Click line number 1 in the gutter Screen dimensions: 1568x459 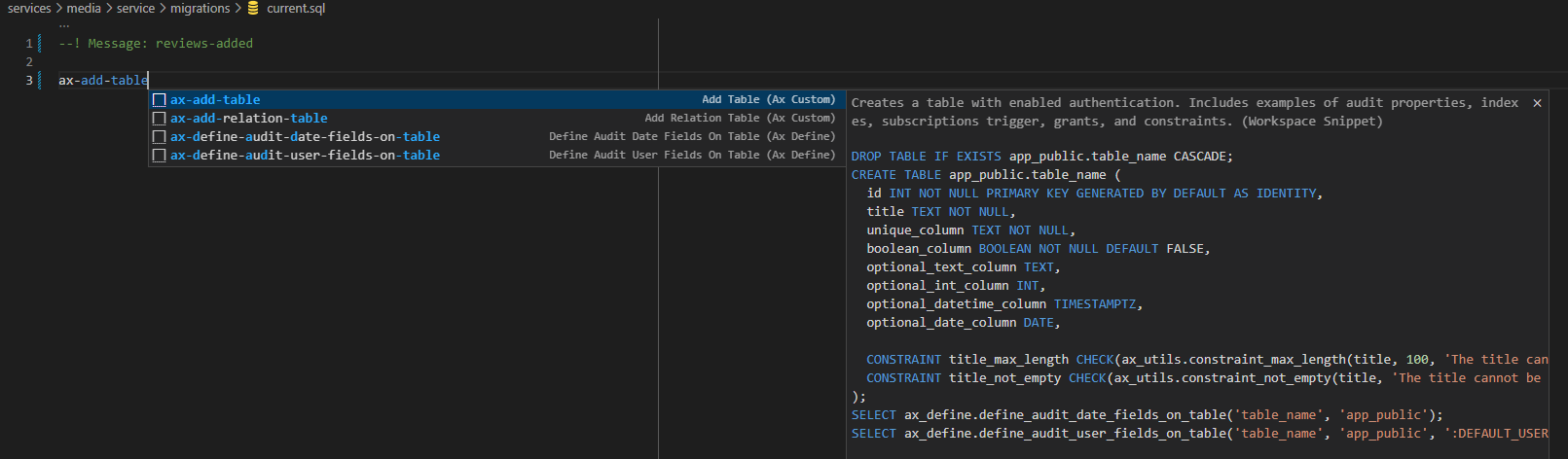click(x=28, y=44)
